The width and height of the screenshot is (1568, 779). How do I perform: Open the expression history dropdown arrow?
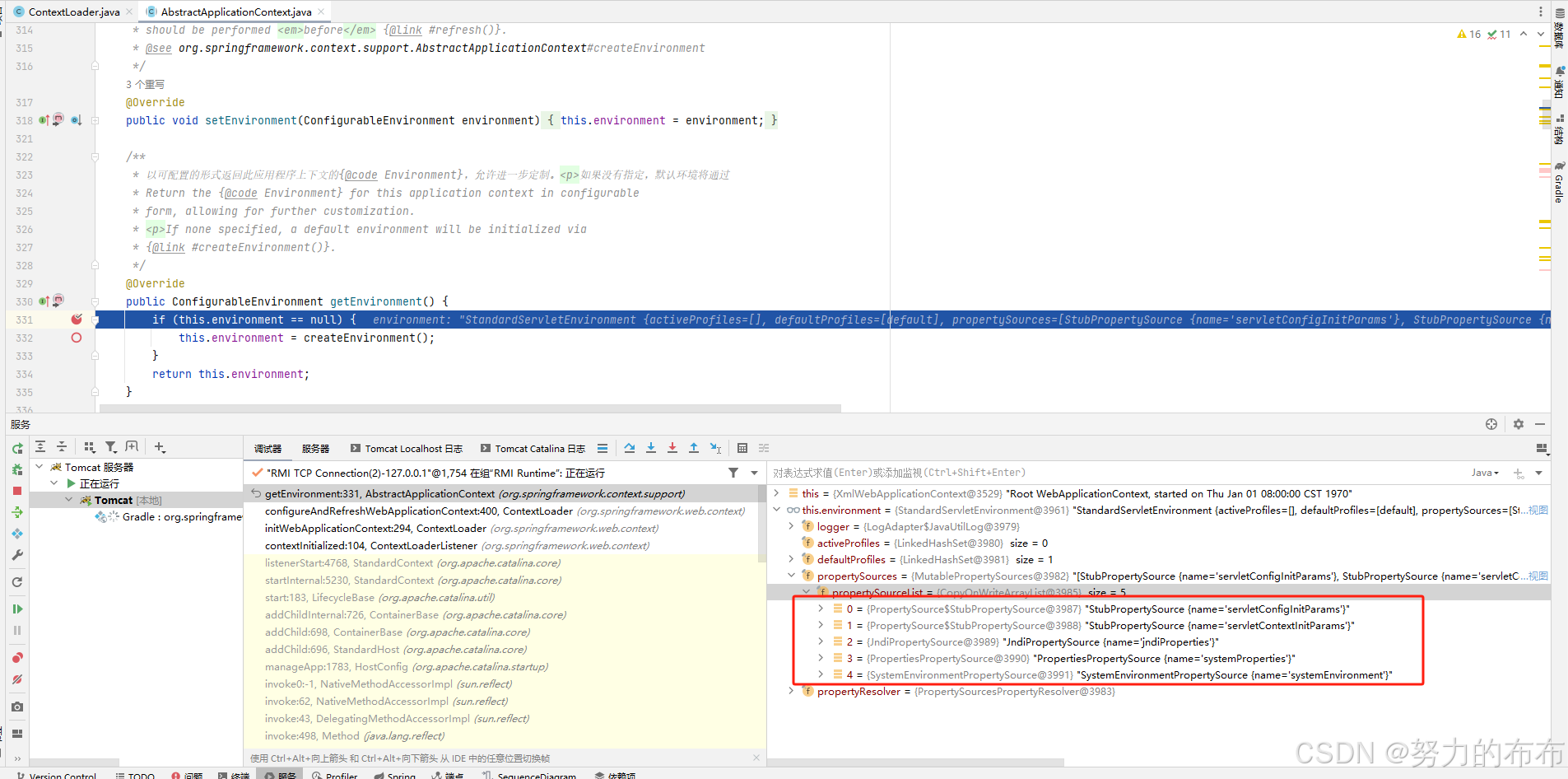[x=1538, y=473]
